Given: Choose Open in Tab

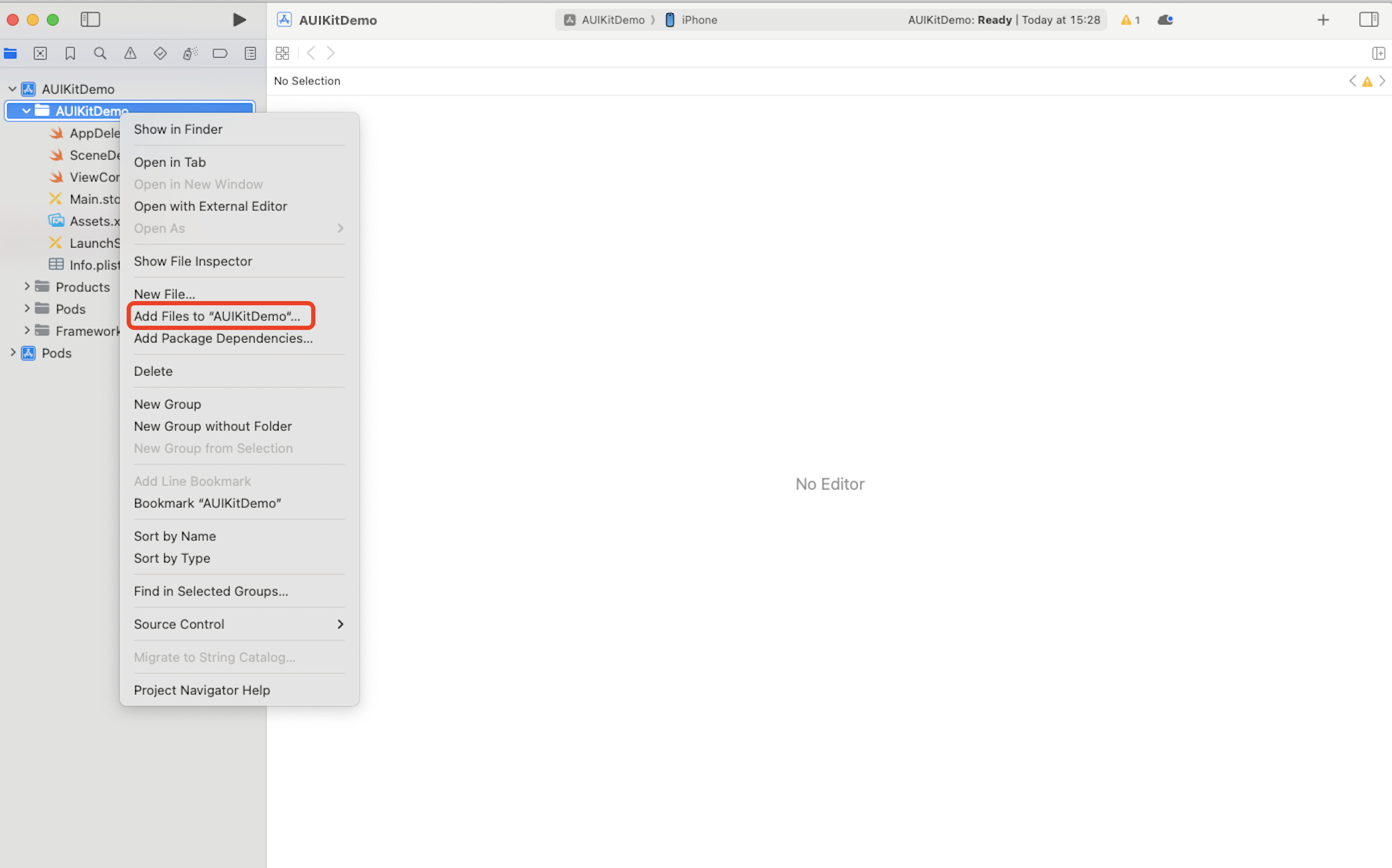Looking at the screenshot, I should coord(239,162).
